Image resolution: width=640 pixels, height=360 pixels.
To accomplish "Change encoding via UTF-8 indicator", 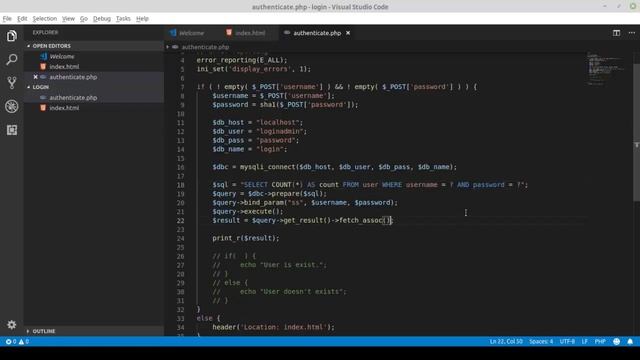I will tap(567, 341).
